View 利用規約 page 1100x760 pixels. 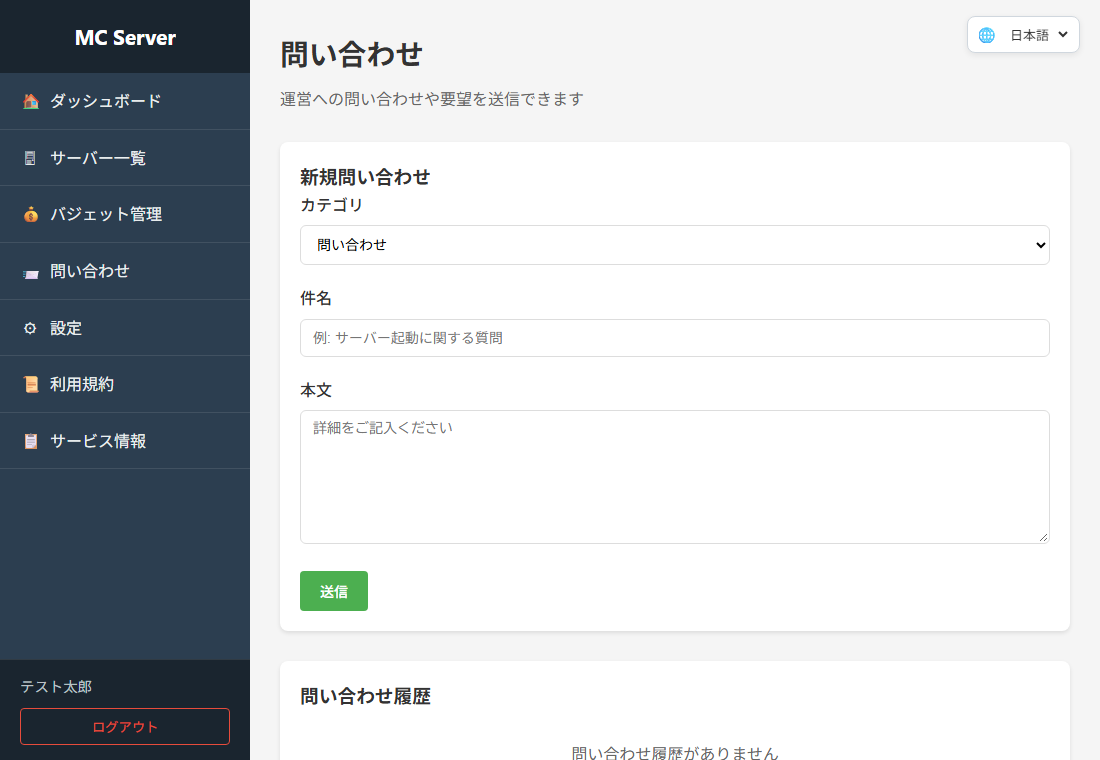(125, 385)
